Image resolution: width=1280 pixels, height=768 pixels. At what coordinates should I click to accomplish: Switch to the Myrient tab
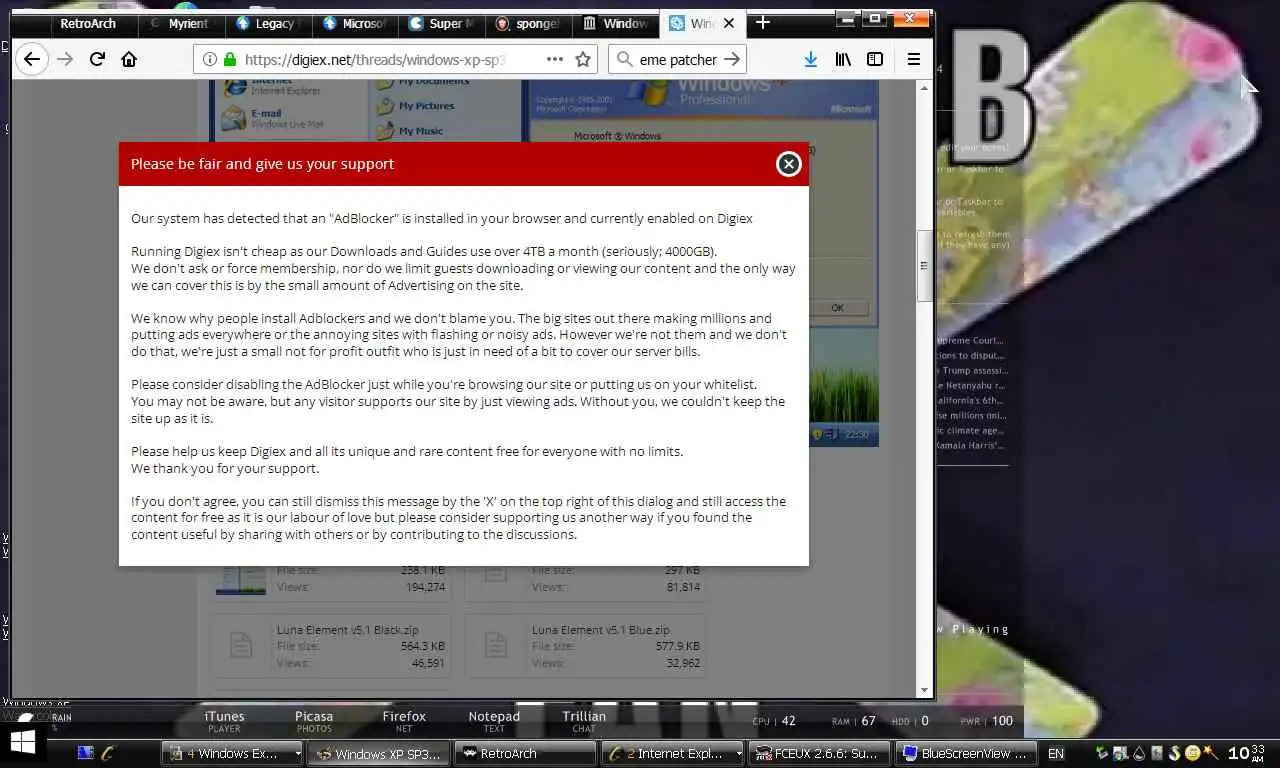click(x=180, y=23)
